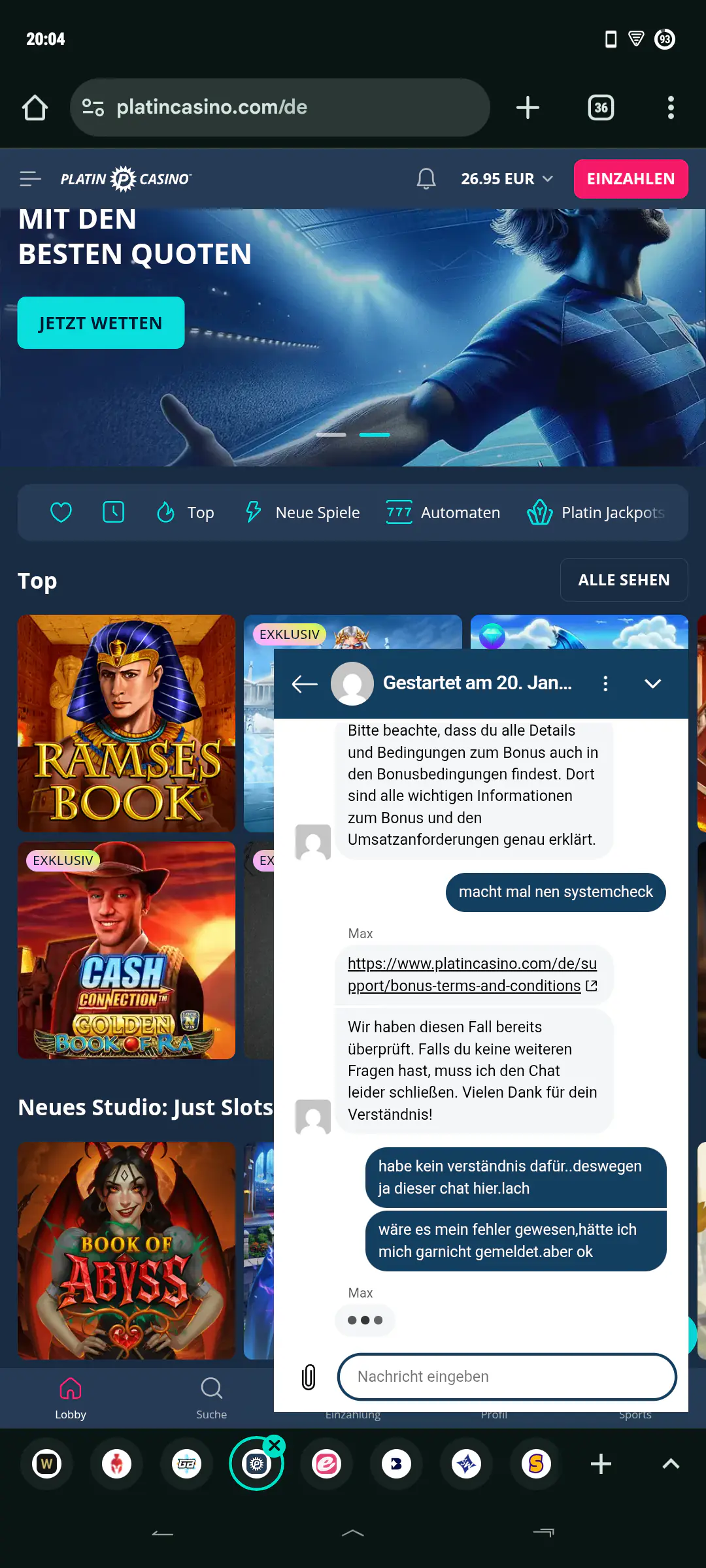
Task: Select the first banner slide indicator
Action: coord(331,434)
